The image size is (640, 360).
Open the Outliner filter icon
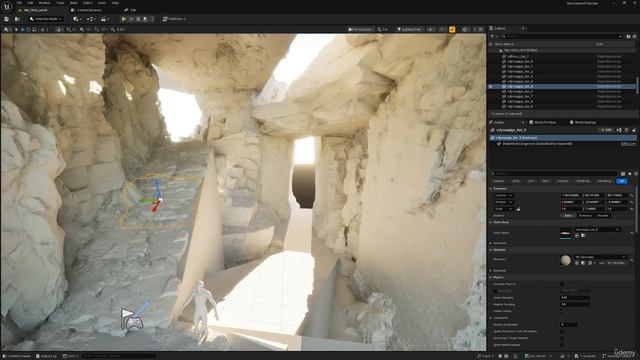pos(493,36)
